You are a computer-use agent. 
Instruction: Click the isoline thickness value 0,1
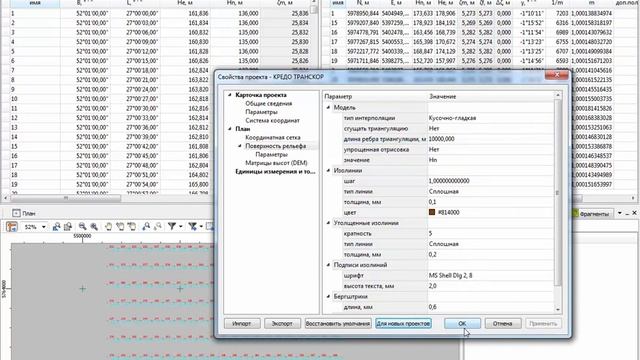490,202
